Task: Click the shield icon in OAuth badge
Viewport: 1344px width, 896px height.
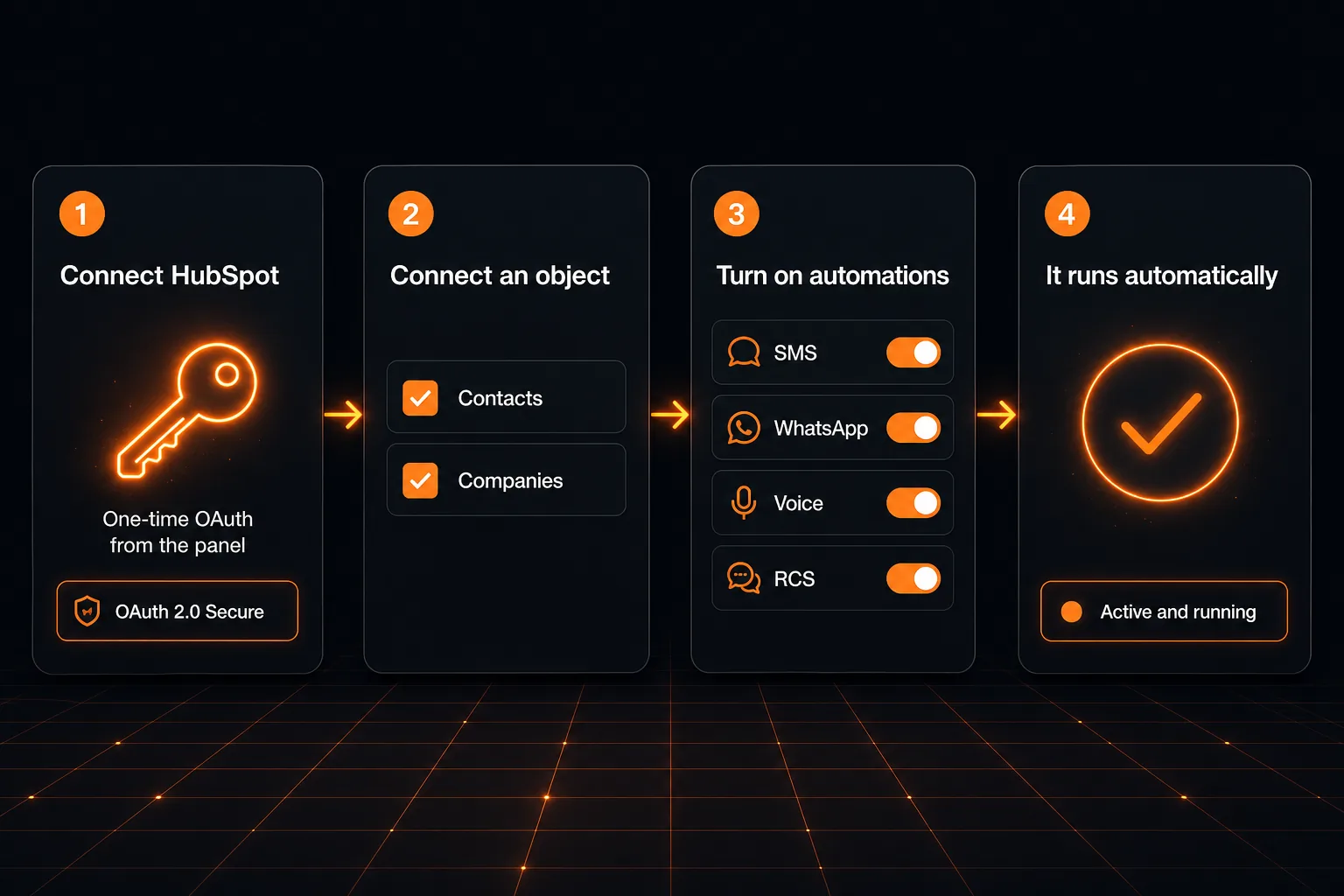Action: click(87, 611)
